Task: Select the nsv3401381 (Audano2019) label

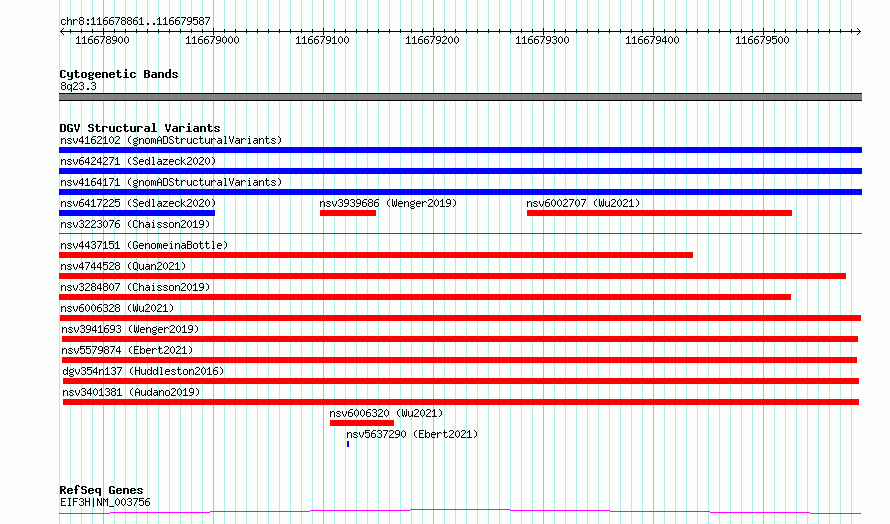Action: (131, 392)
